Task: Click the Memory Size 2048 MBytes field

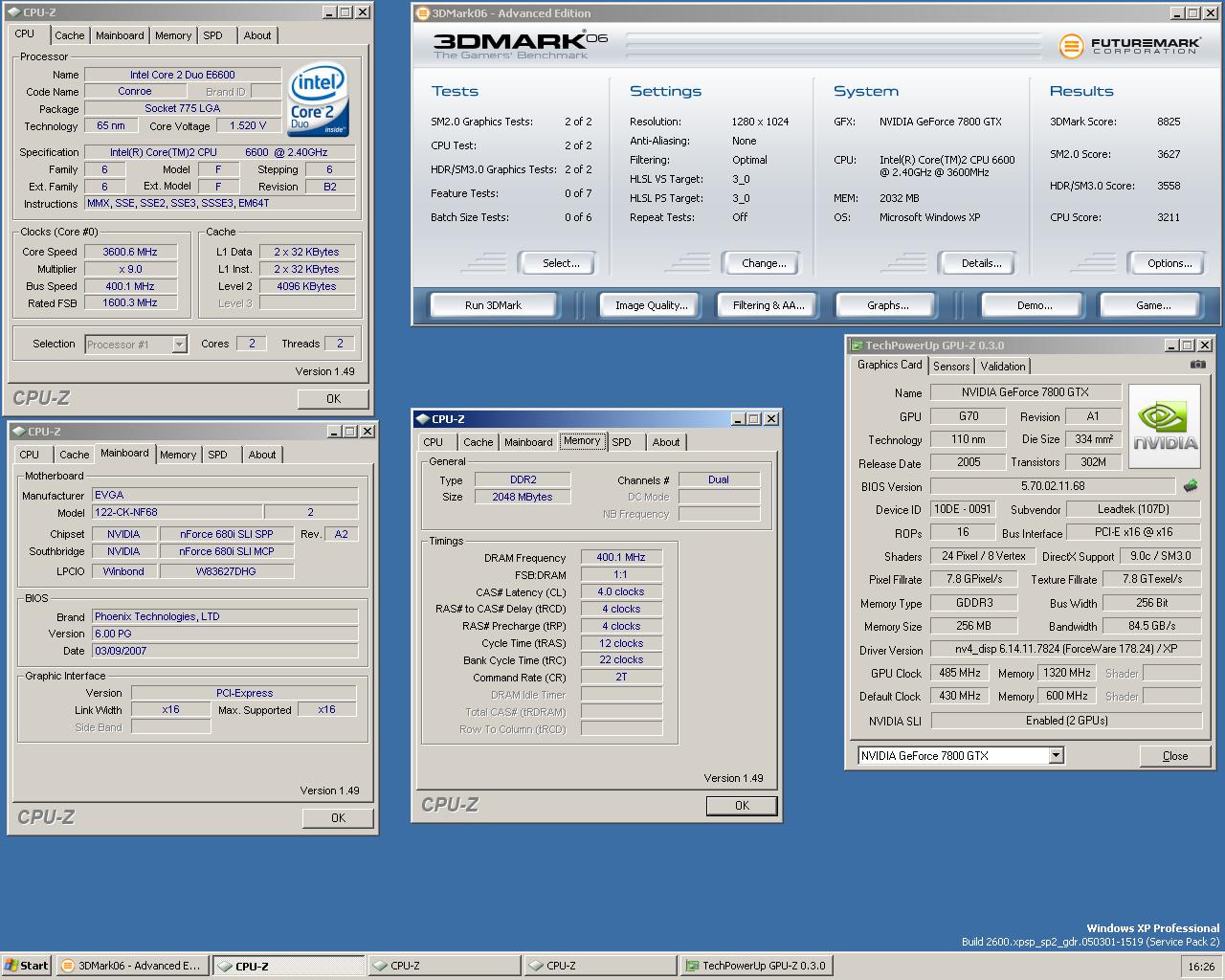Action: coord(523,497)
